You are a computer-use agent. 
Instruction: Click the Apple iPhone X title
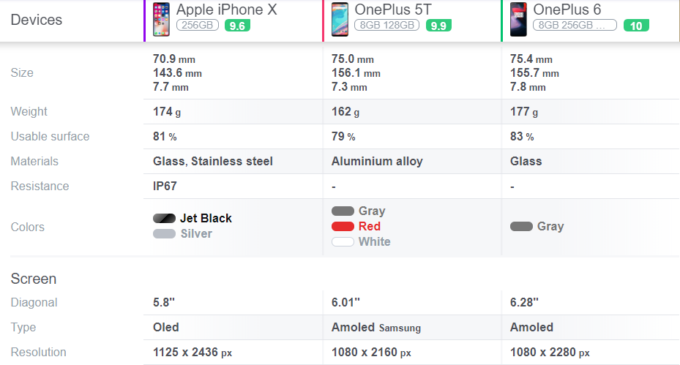click(x=226, y=10)
